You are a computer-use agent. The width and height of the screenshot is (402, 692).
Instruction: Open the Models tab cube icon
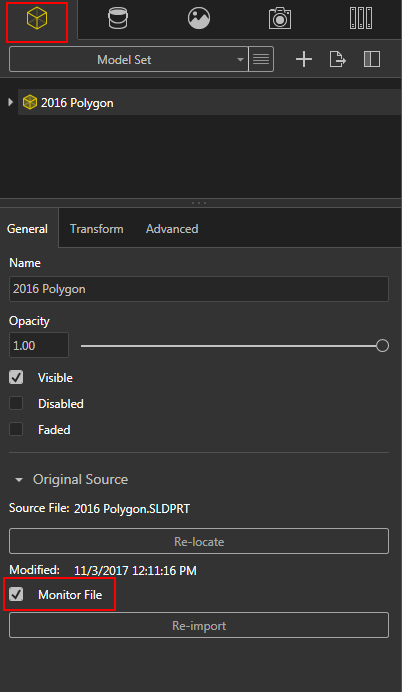pyautogui.click(x=37, y=19)
